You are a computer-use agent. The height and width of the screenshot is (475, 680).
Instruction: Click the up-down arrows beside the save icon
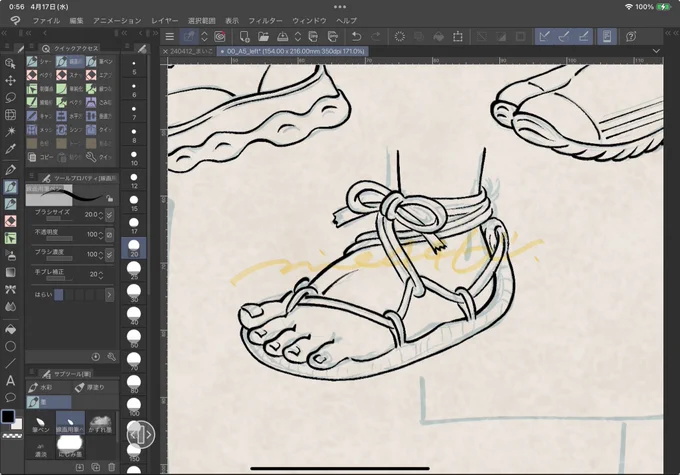298,37
